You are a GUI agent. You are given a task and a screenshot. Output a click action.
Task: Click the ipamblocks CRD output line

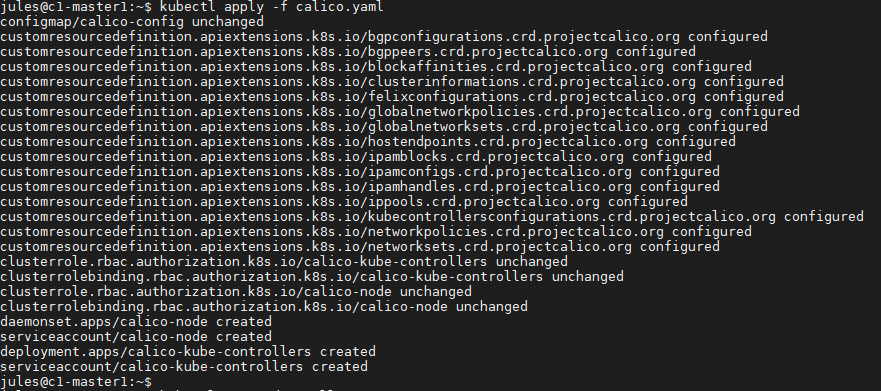[356, 157]
